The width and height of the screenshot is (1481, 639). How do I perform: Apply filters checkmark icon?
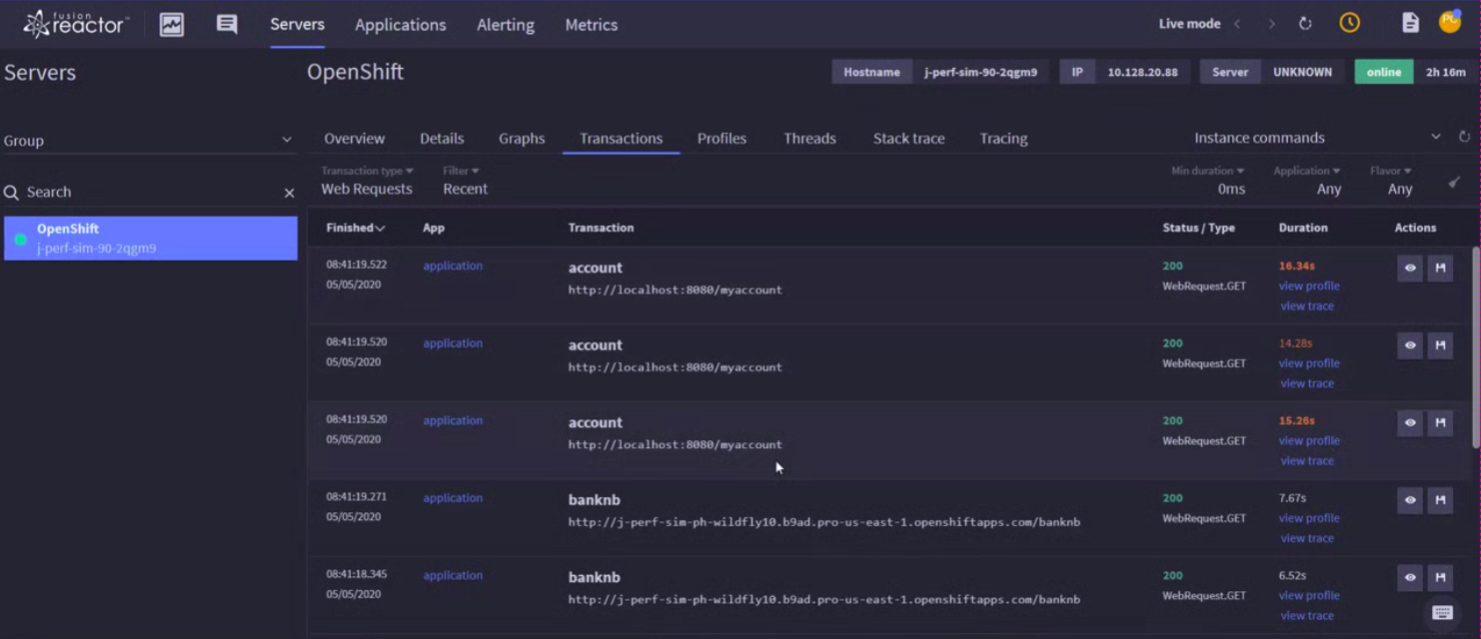pos(1454,182)
